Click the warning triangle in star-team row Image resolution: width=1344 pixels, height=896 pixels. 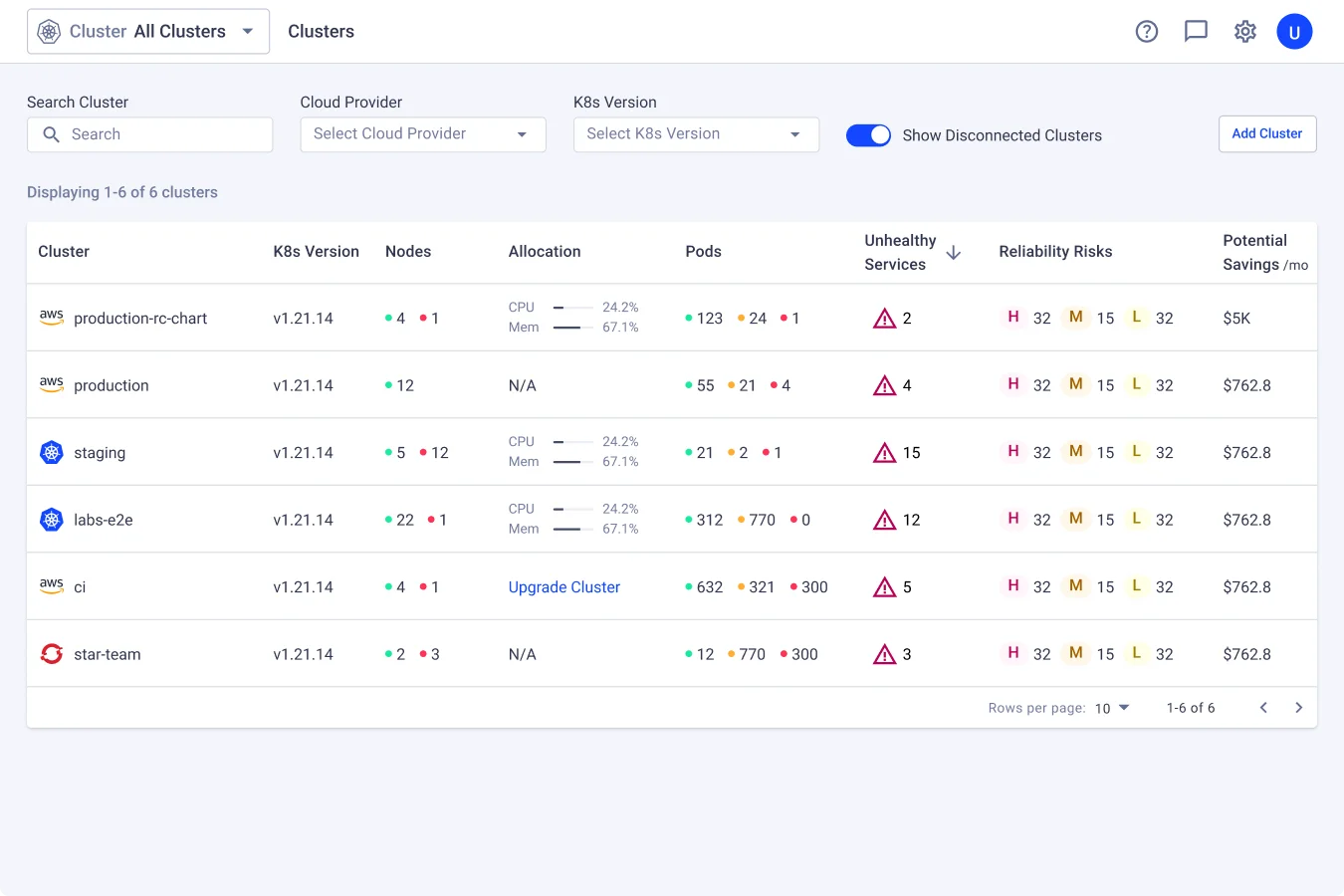point(884,654)
